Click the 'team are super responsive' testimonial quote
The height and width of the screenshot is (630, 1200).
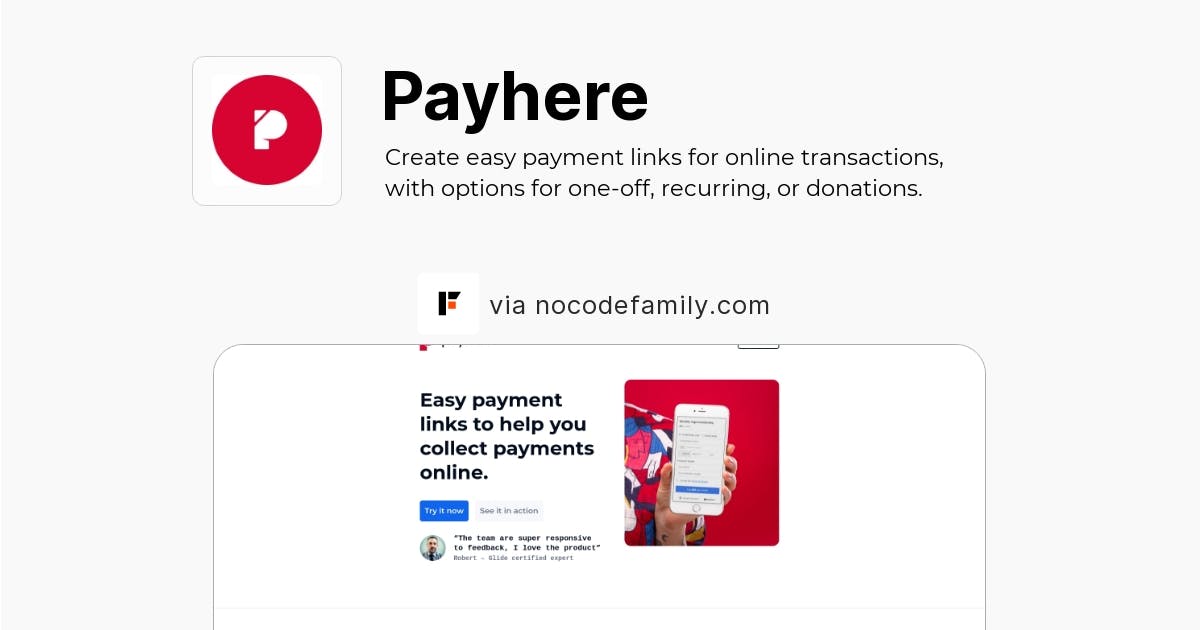click(527, 542)
